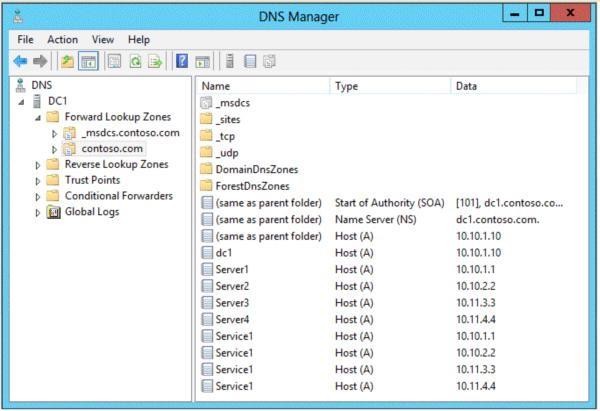Sort records by the Type column header
This screenshot has height=411, width=600.
(390, 86)
